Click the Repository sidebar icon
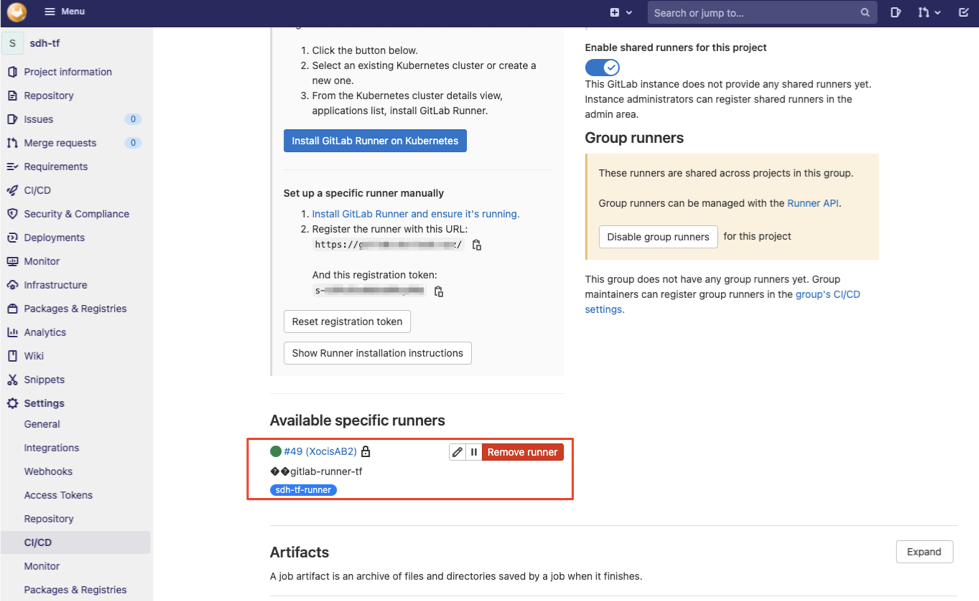Screen dimensions: 979x601 [12, 95]
